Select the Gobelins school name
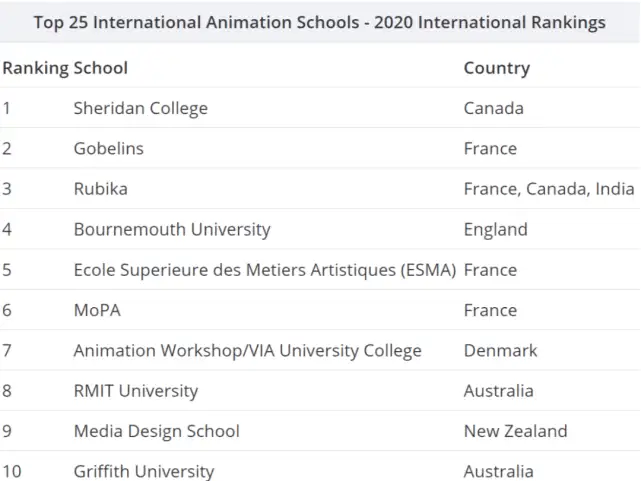This screenshot has height=481, width=641. pos(108,148)
